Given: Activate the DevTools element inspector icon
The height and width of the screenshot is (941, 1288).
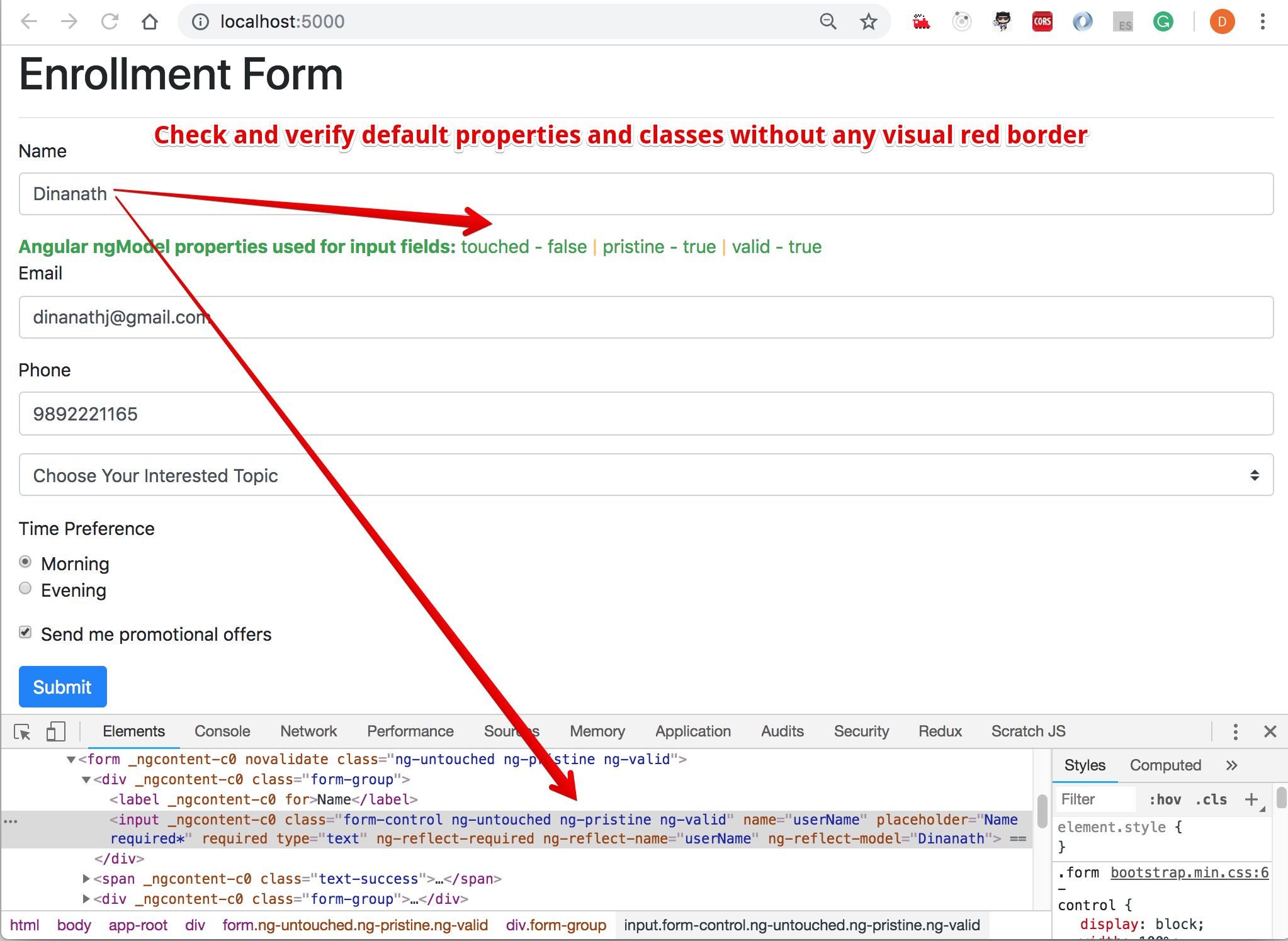Looking at the screenshot, I should pos(23,732).
